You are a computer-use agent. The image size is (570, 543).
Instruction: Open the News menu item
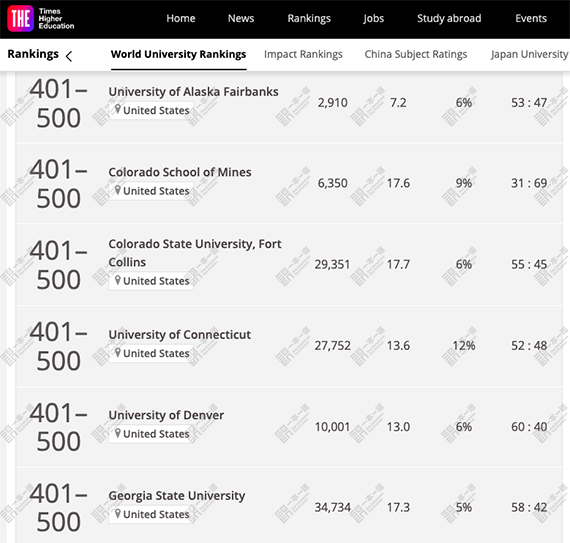tap(241, 18)
